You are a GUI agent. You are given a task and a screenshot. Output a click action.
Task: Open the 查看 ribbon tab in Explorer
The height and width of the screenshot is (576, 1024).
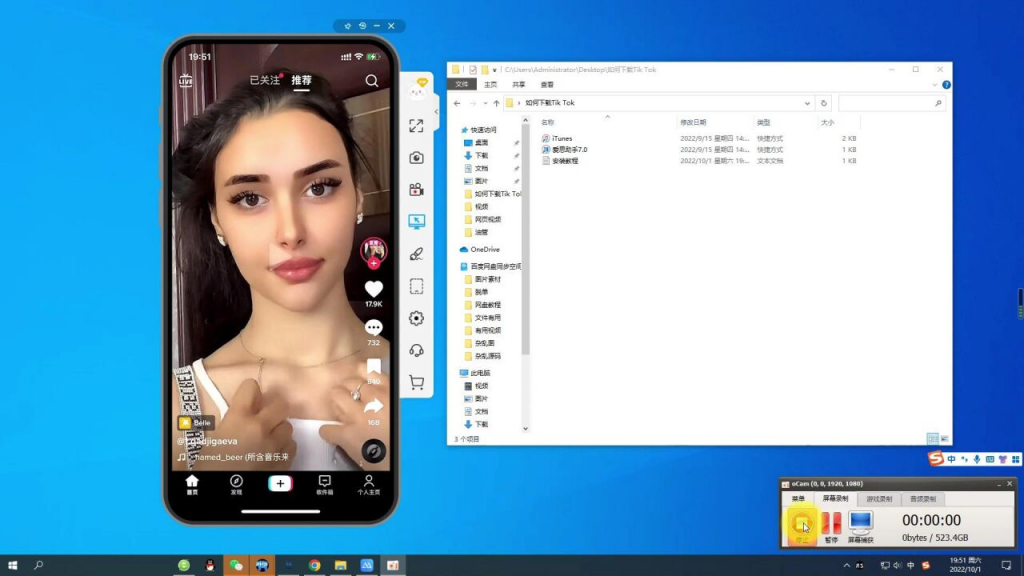click(x=546, y=85)
